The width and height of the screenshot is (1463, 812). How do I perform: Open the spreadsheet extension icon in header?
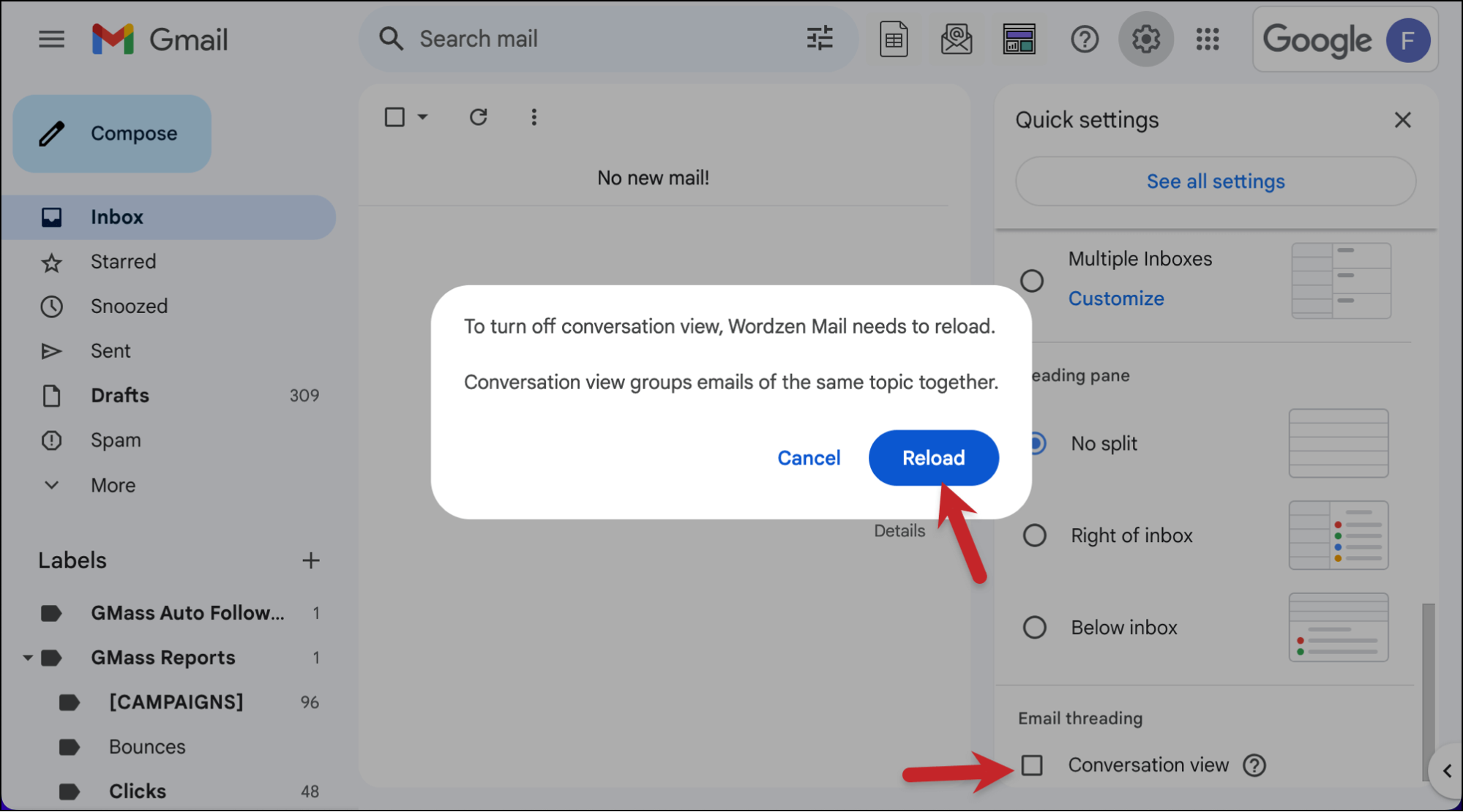click(x=894, y=40)
